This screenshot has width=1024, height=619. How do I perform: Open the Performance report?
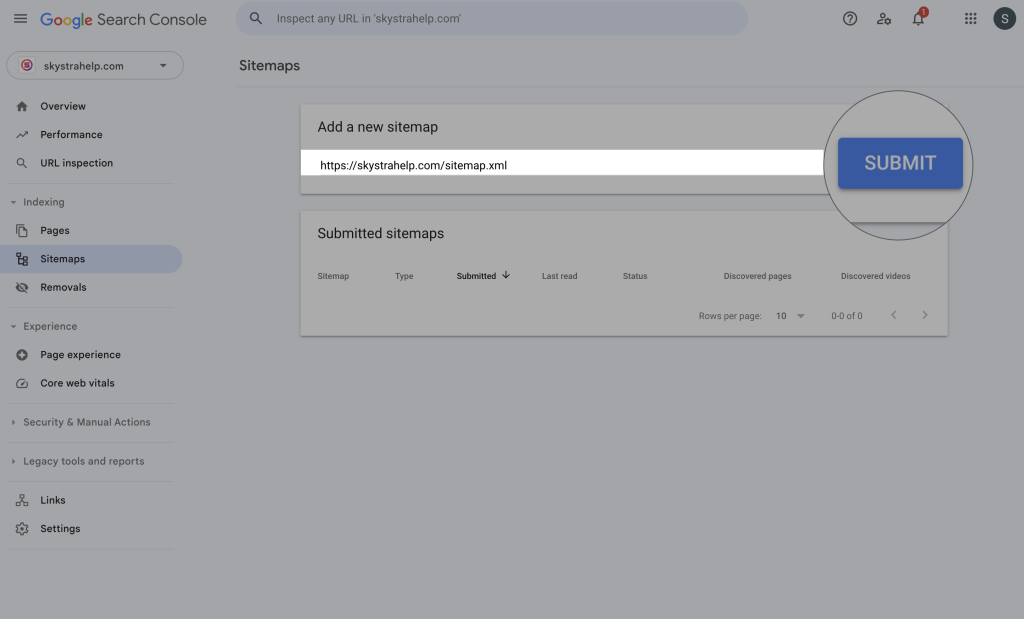tap(71, 134)
